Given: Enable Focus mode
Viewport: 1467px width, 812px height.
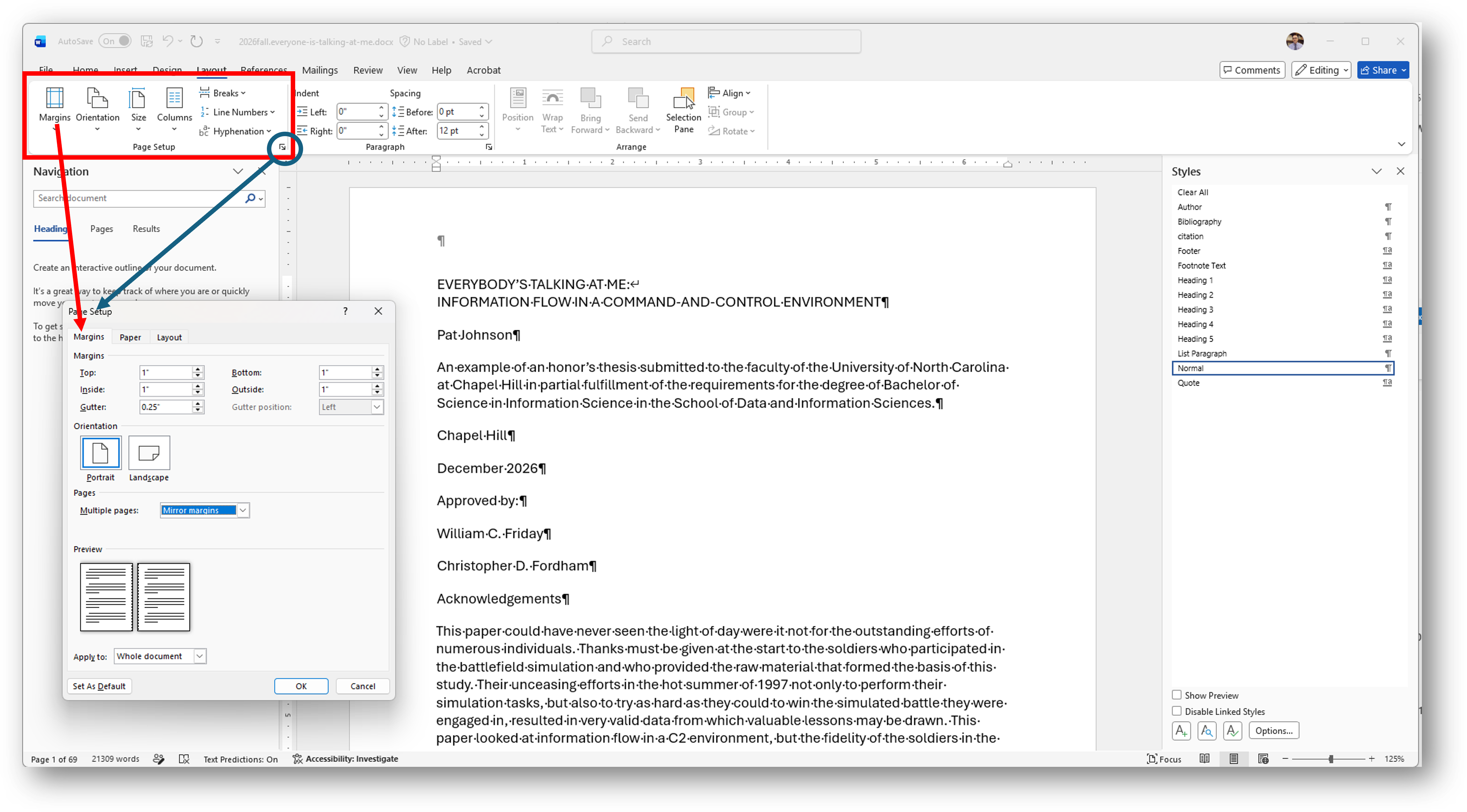Looking at the screenshot, I should 1164,759.
